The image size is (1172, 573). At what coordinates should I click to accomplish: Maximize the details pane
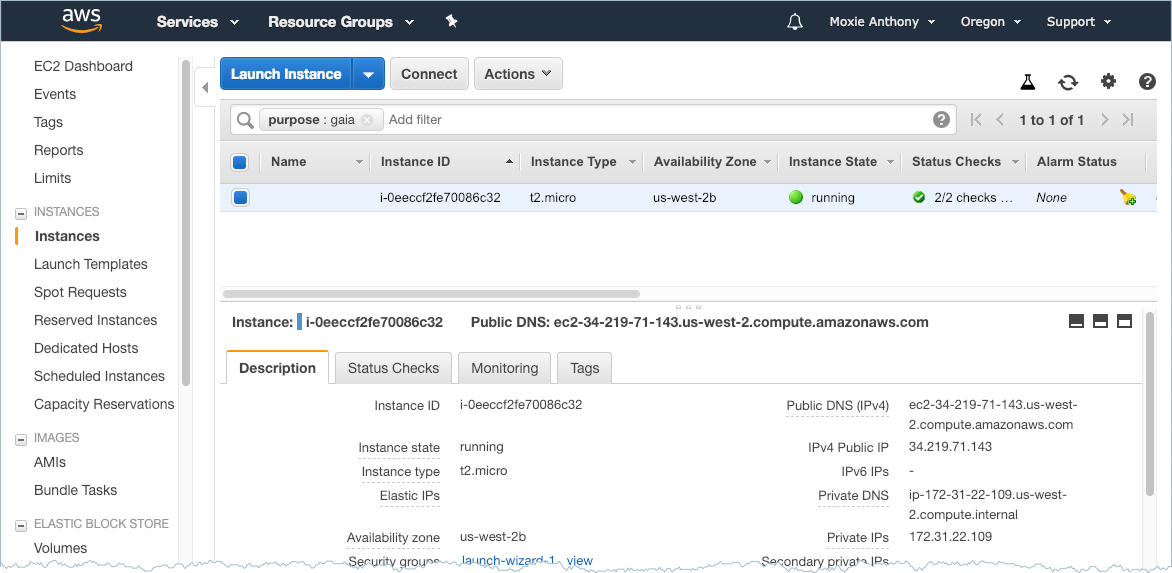pos(1124,321)
